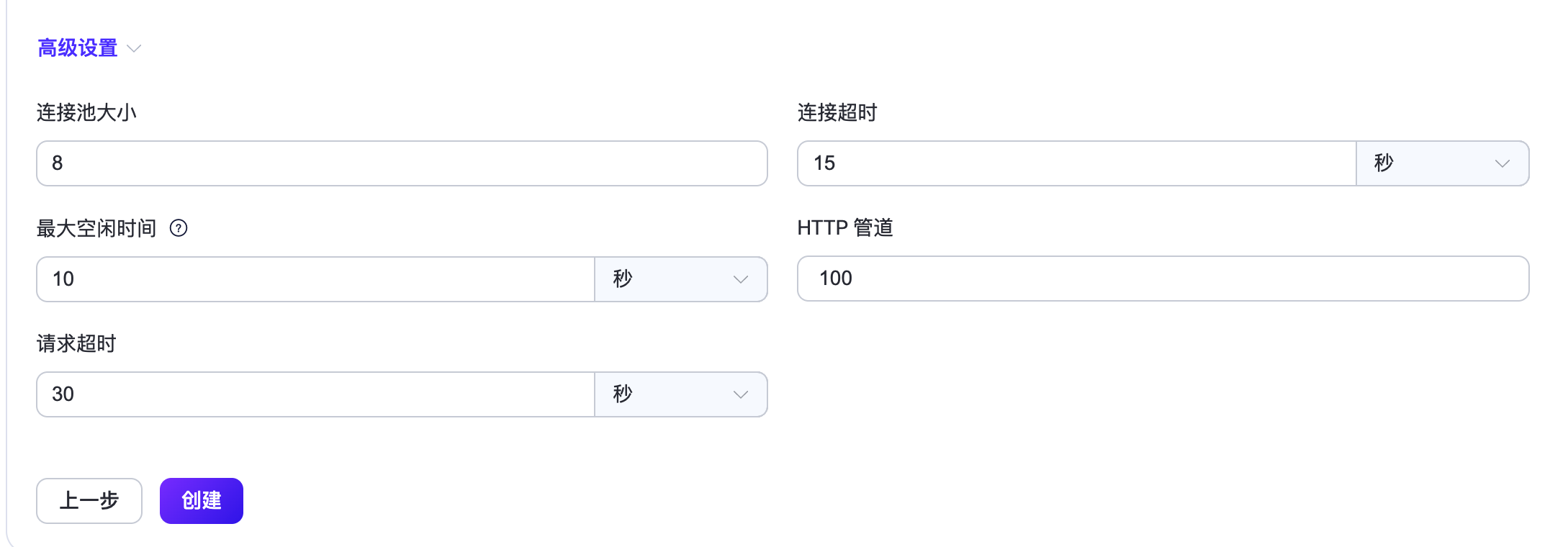Focus the 请求超时 field containing 30
1568x547 pixels.
[x=315, y=394]
